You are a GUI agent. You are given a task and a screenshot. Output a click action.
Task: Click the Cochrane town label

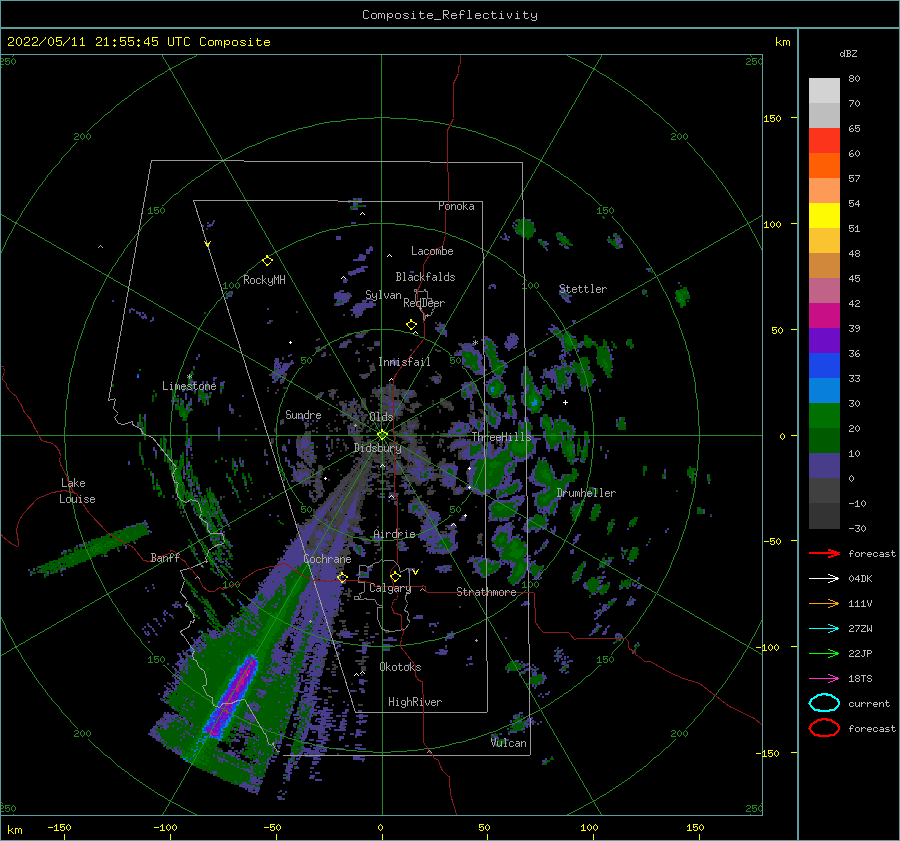[x=327, y=559]
